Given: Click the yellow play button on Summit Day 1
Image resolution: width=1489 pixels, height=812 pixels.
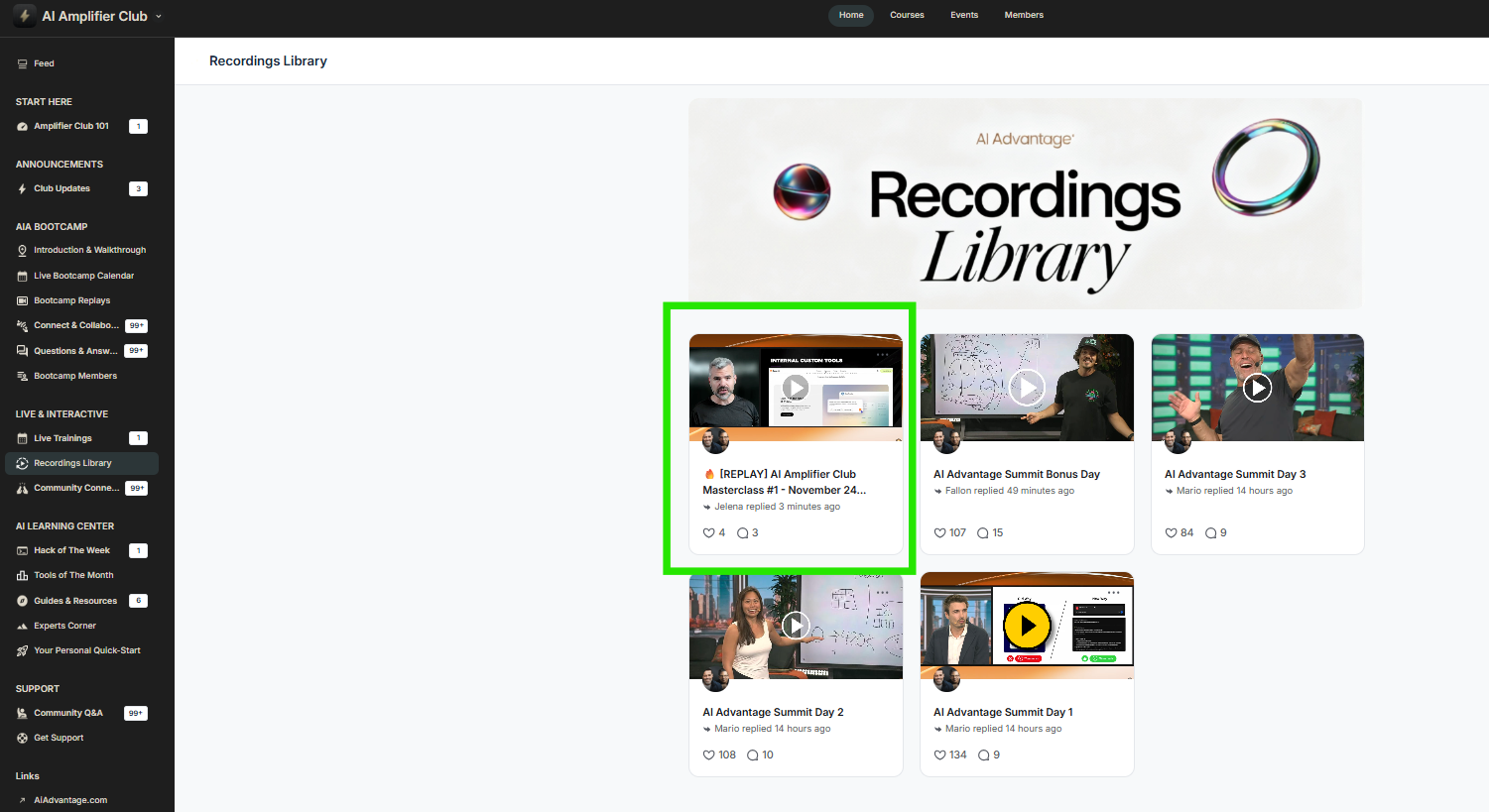Looking at the screenshot, I should 1027,626.
